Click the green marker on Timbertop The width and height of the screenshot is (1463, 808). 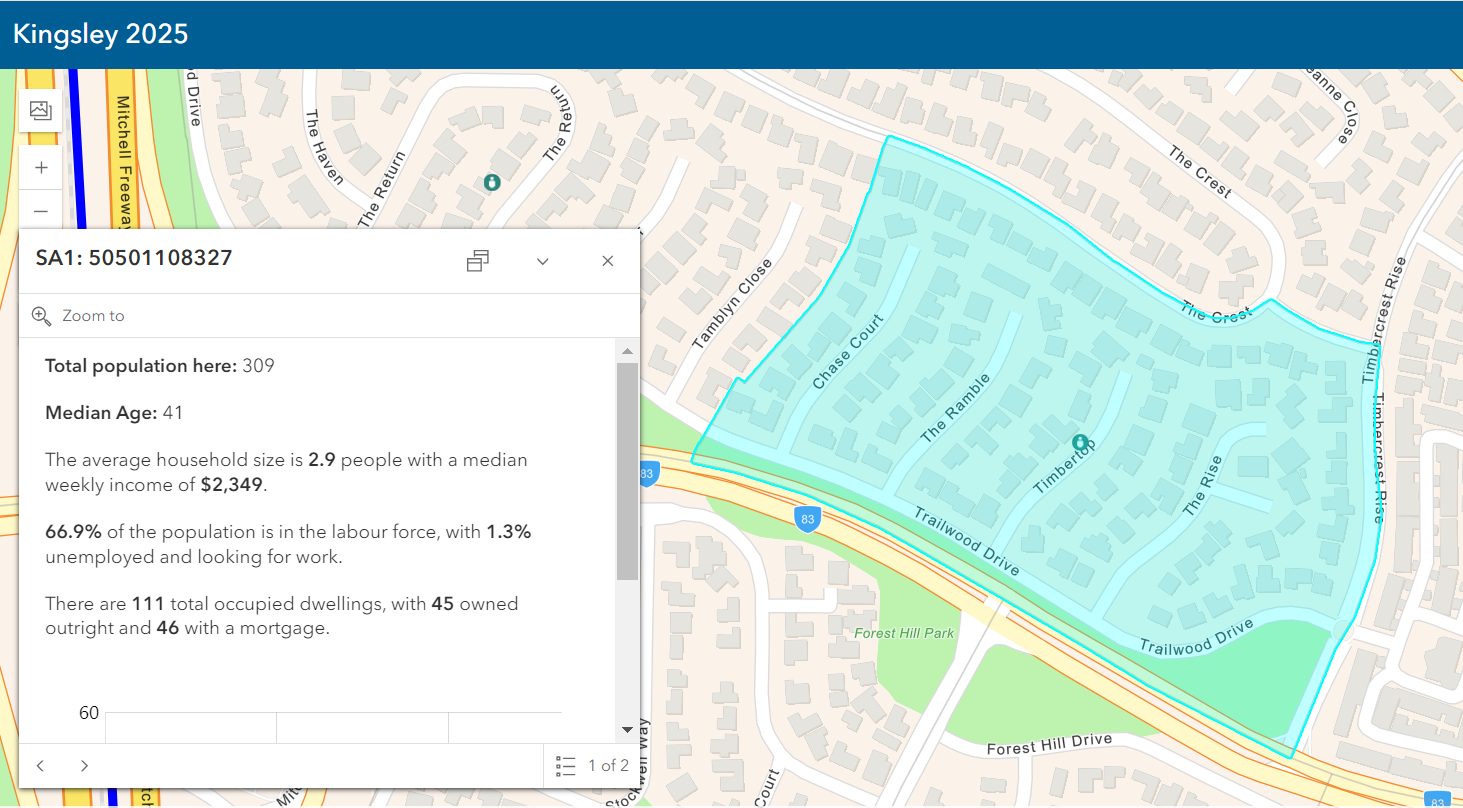1080,442
